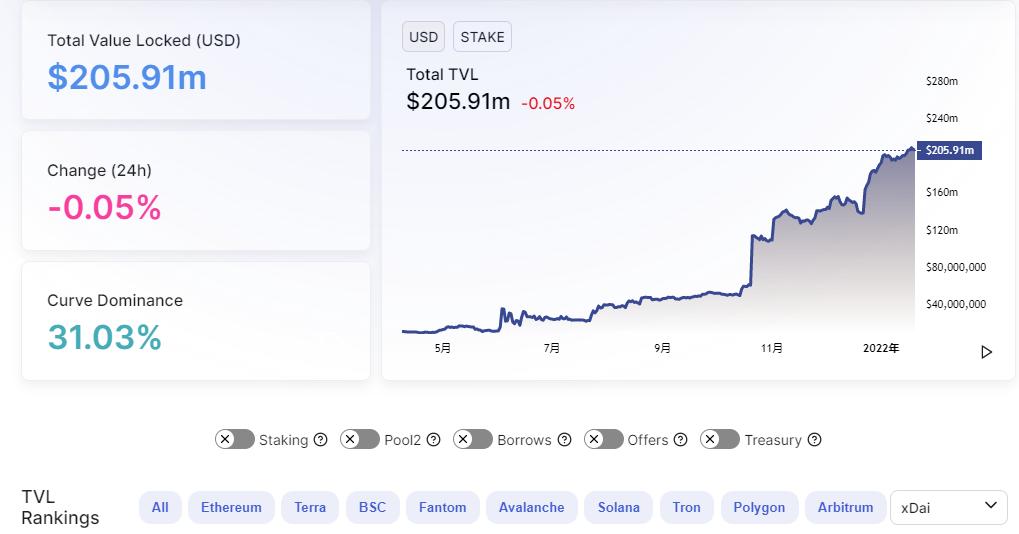Screen dimensions: 1019x534
Task: Click the help icon next to Staking
Action: (321, 440)
